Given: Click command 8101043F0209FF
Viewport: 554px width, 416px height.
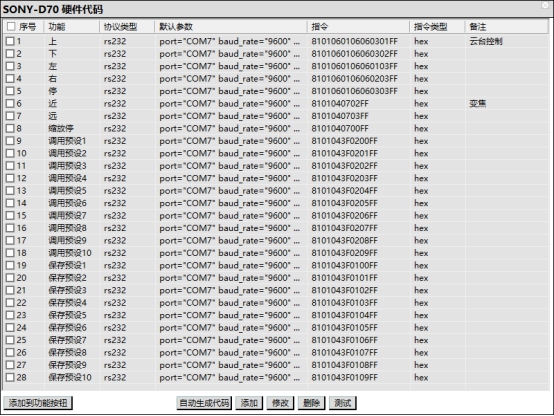Looking at the screenshot, I should point(344,253).
